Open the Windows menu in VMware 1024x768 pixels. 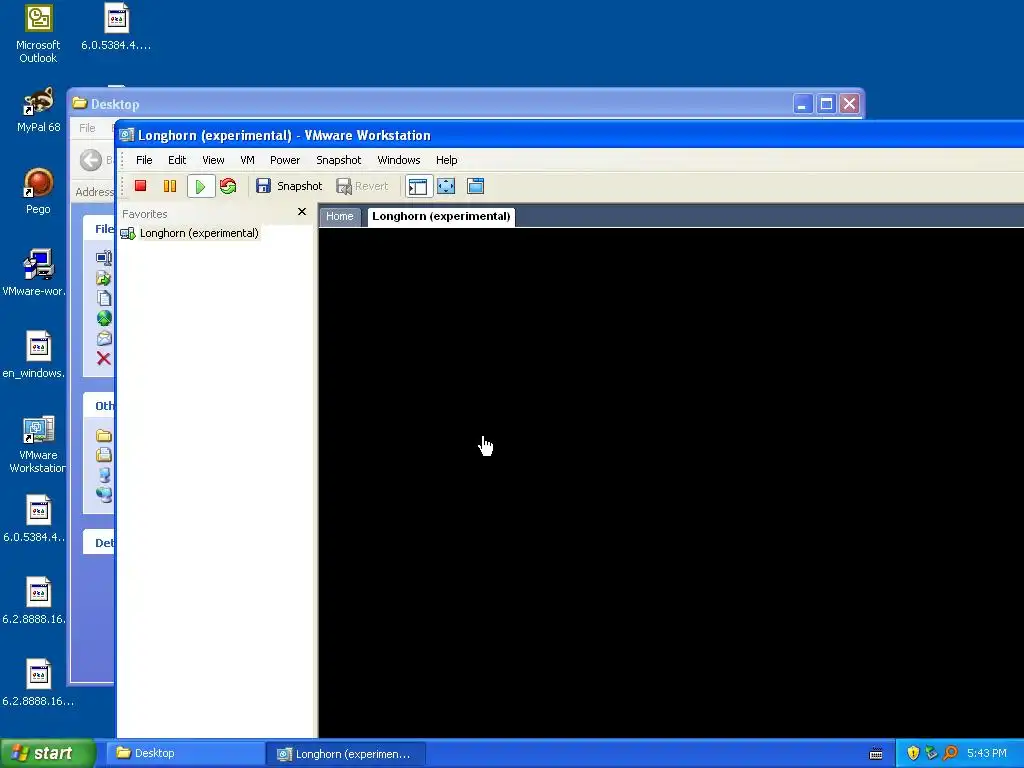click(398, 160)
